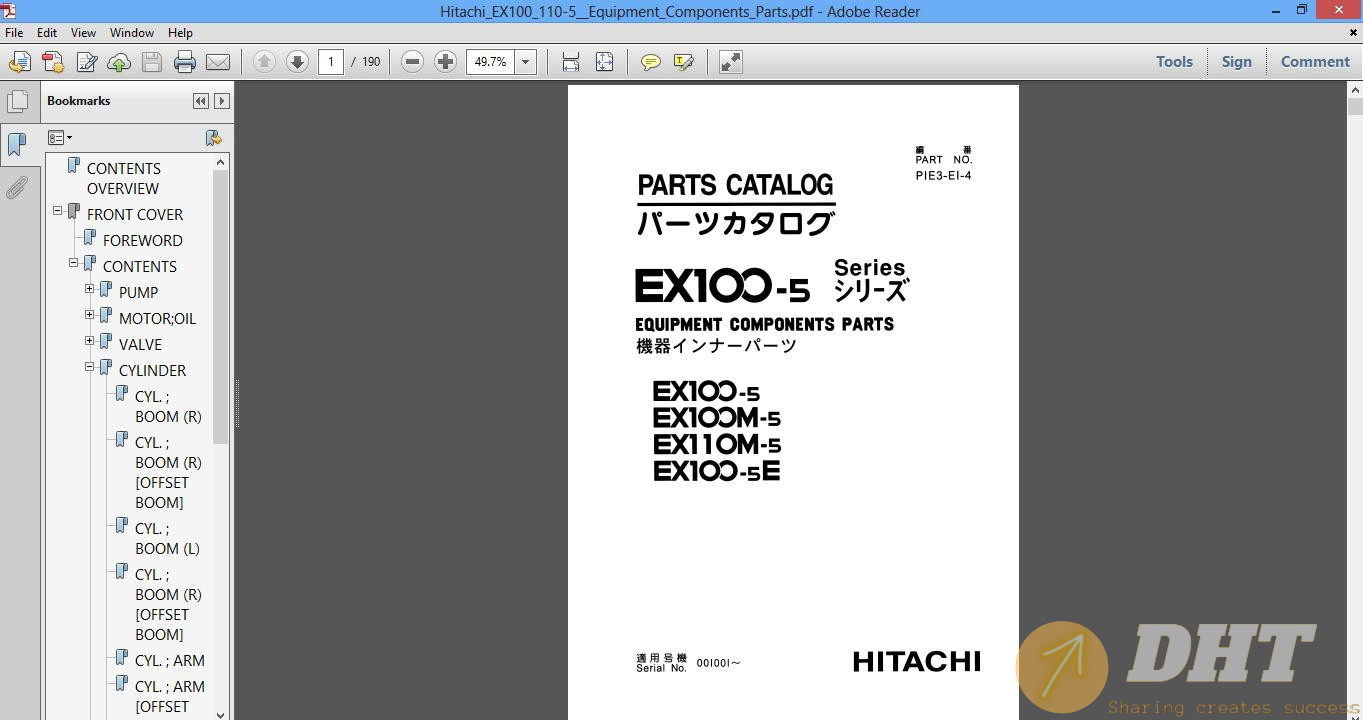This screenshot has width=1363, height=720.
Task: Click the Bookmarks panel sidebar icon
Action: (17, 145)
